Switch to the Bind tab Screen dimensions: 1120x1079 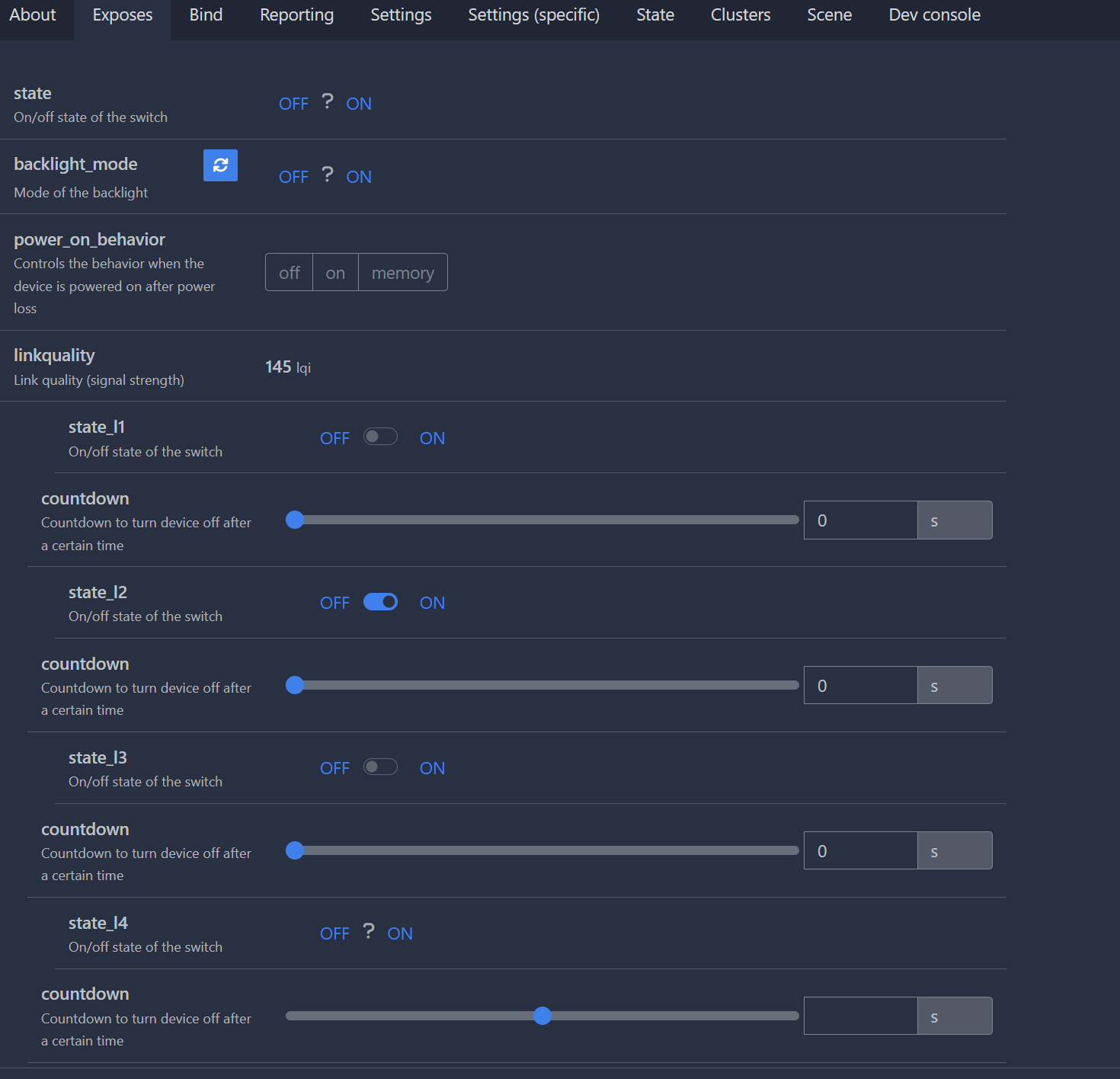coord(205,14)
